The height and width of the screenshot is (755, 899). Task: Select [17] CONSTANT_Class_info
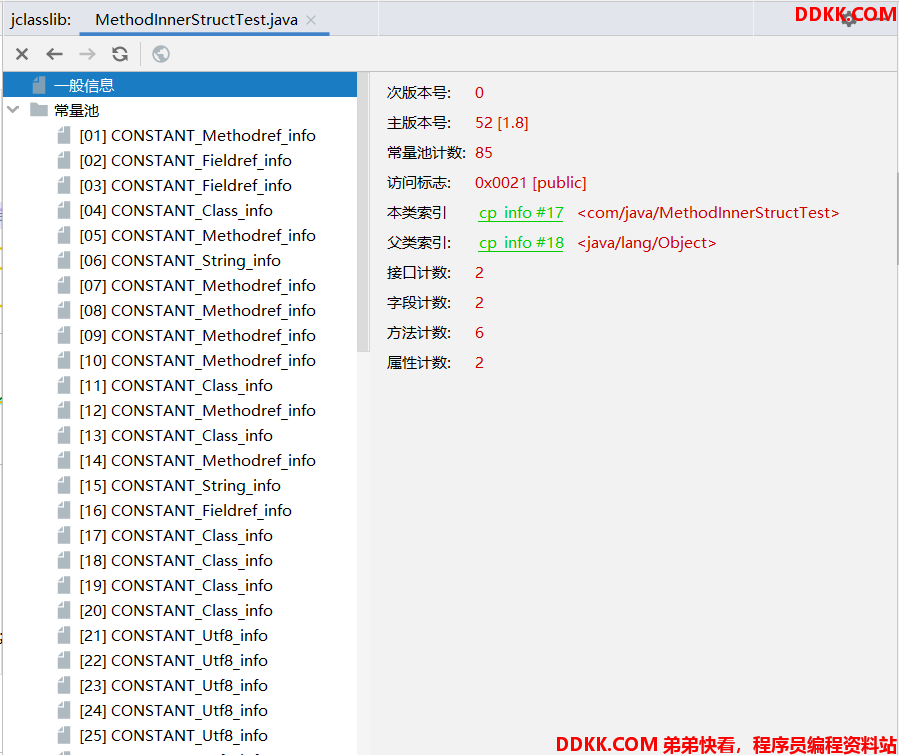tap(176, 535)
